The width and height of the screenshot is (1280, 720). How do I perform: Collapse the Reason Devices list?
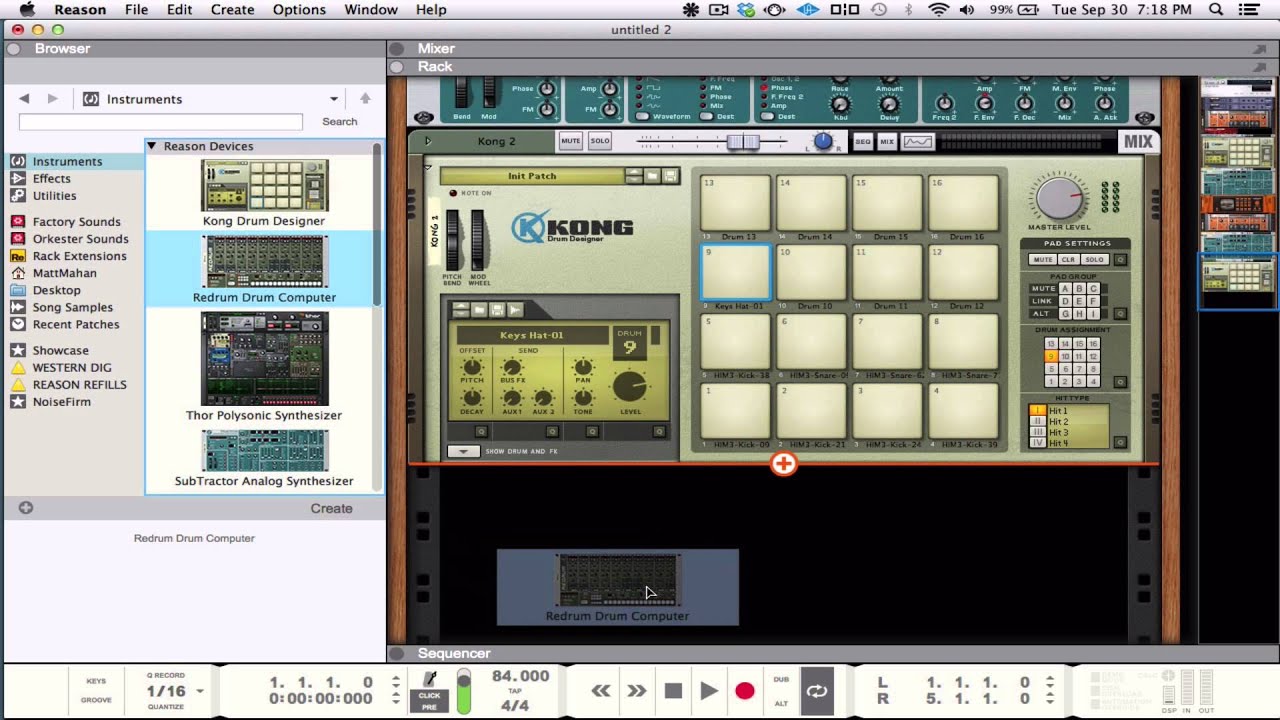pos(153,146)
